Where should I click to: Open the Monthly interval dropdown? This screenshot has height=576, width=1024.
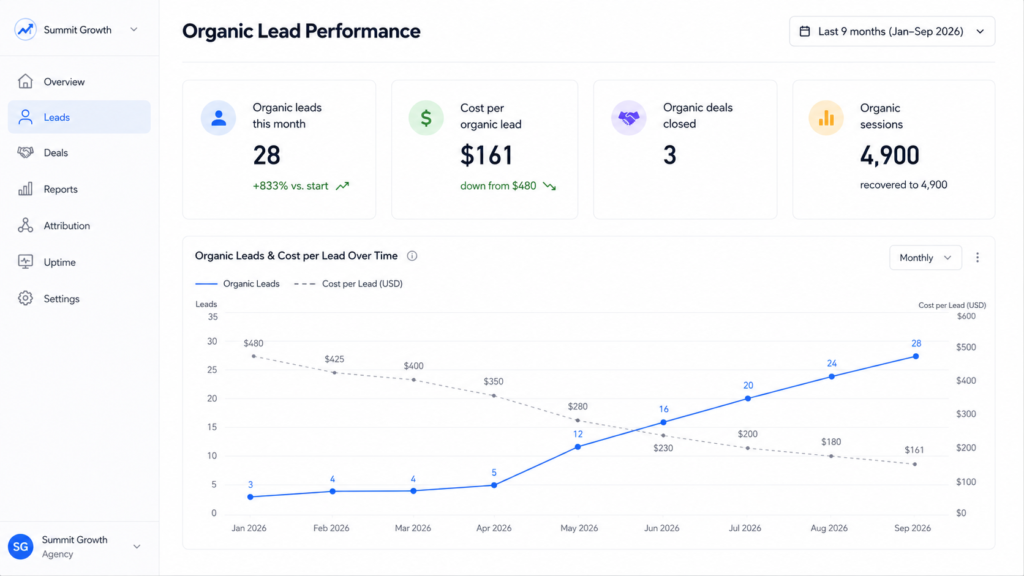925,258
